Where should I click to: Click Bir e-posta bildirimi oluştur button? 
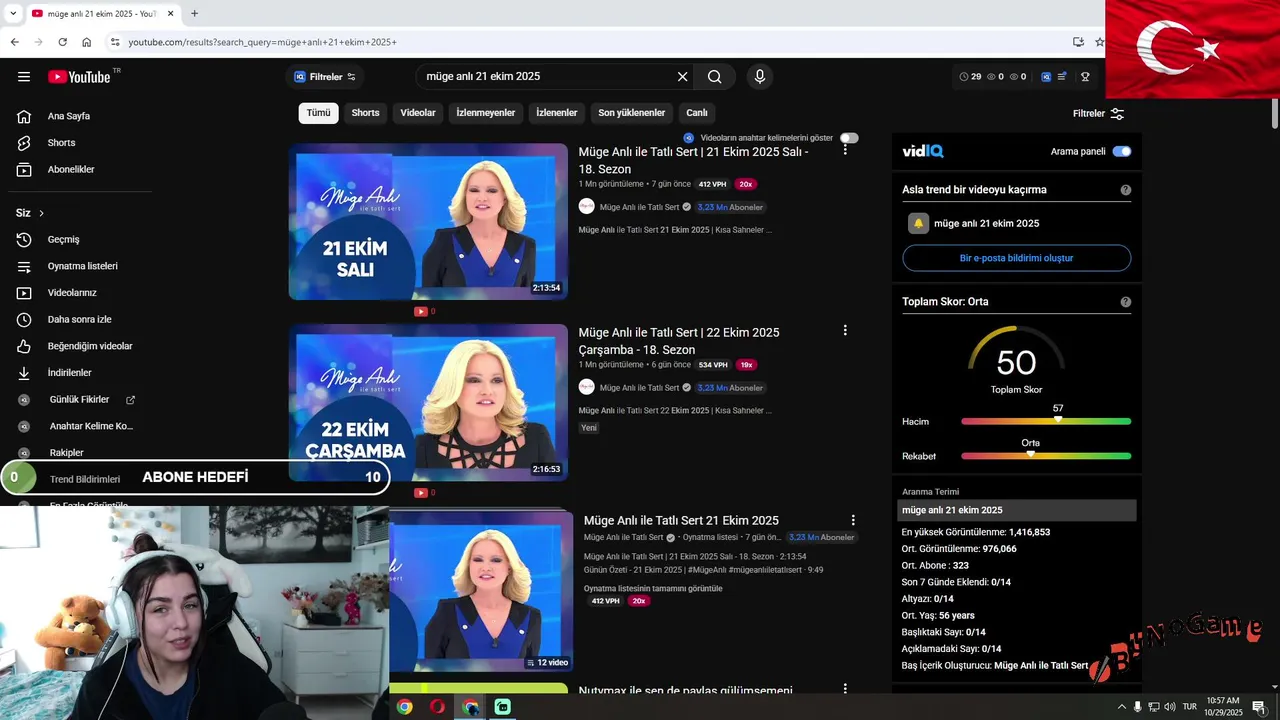click(1017, 258)
